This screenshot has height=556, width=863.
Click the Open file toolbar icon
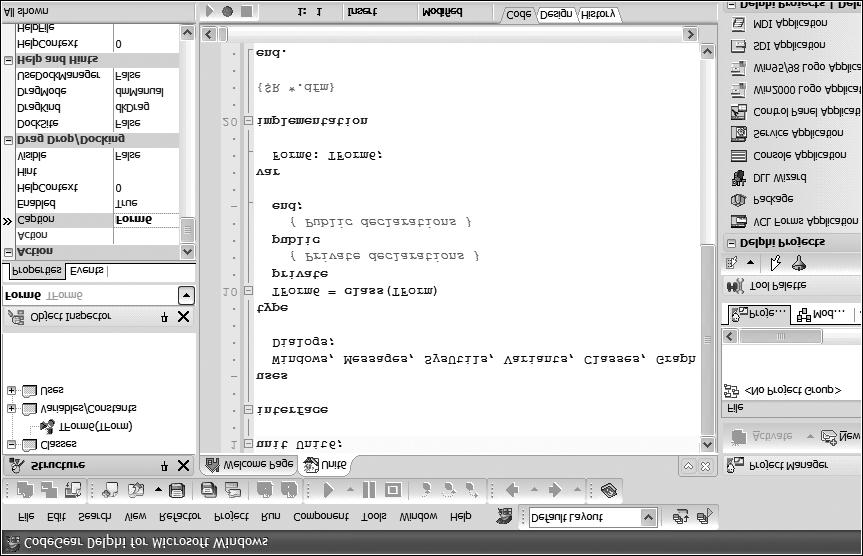click(135, 489)
